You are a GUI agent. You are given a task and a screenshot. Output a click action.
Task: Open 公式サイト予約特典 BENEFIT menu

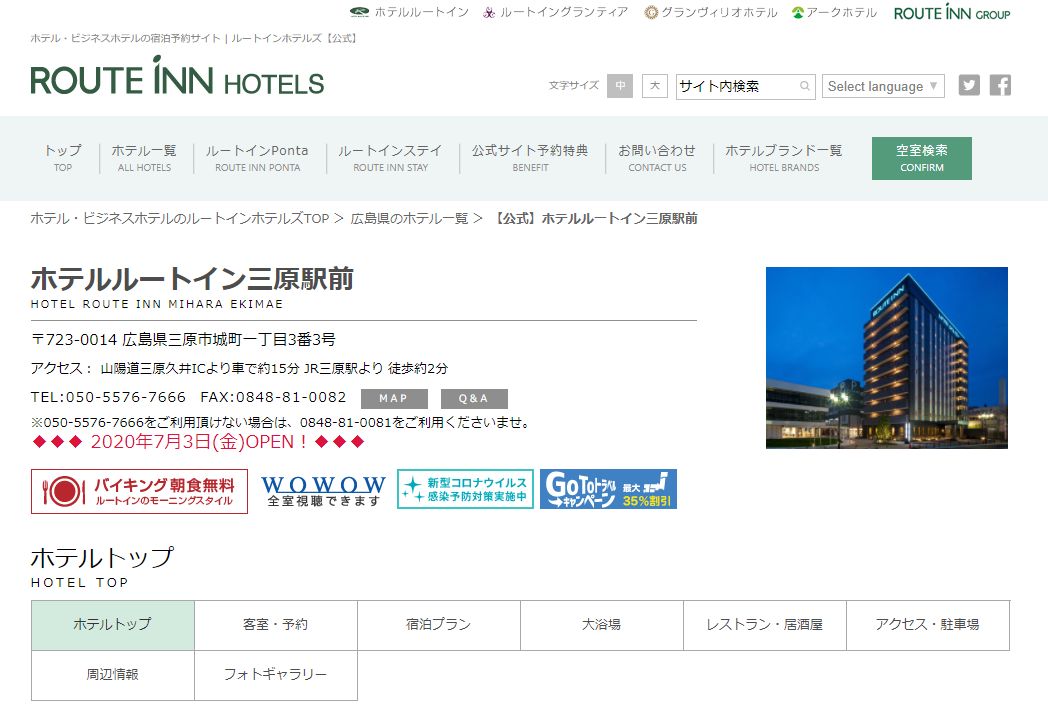[x=530, y=158]
